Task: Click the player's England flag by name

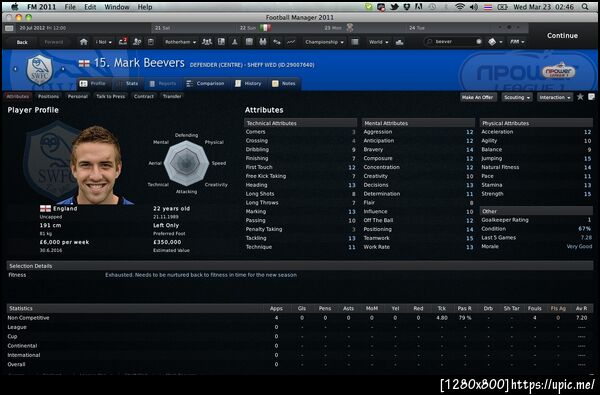Action: [84, 64]
